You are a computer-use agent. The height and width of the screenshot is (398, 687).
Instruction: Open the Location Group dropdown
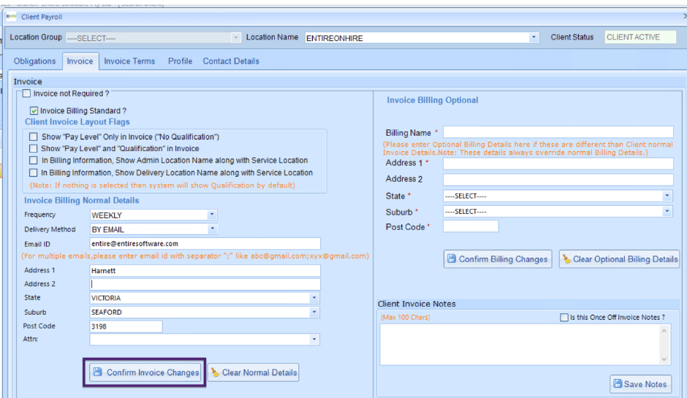coord(236,38)
